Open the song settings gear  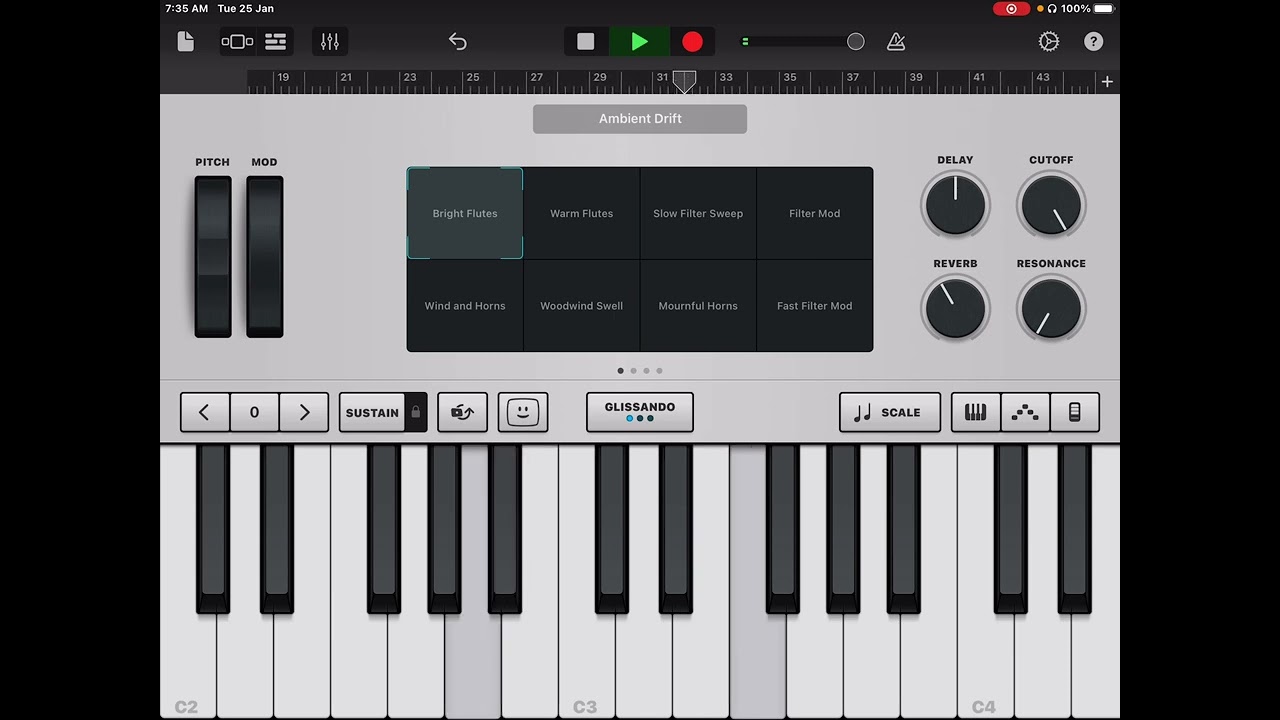tap(1048, 41)
